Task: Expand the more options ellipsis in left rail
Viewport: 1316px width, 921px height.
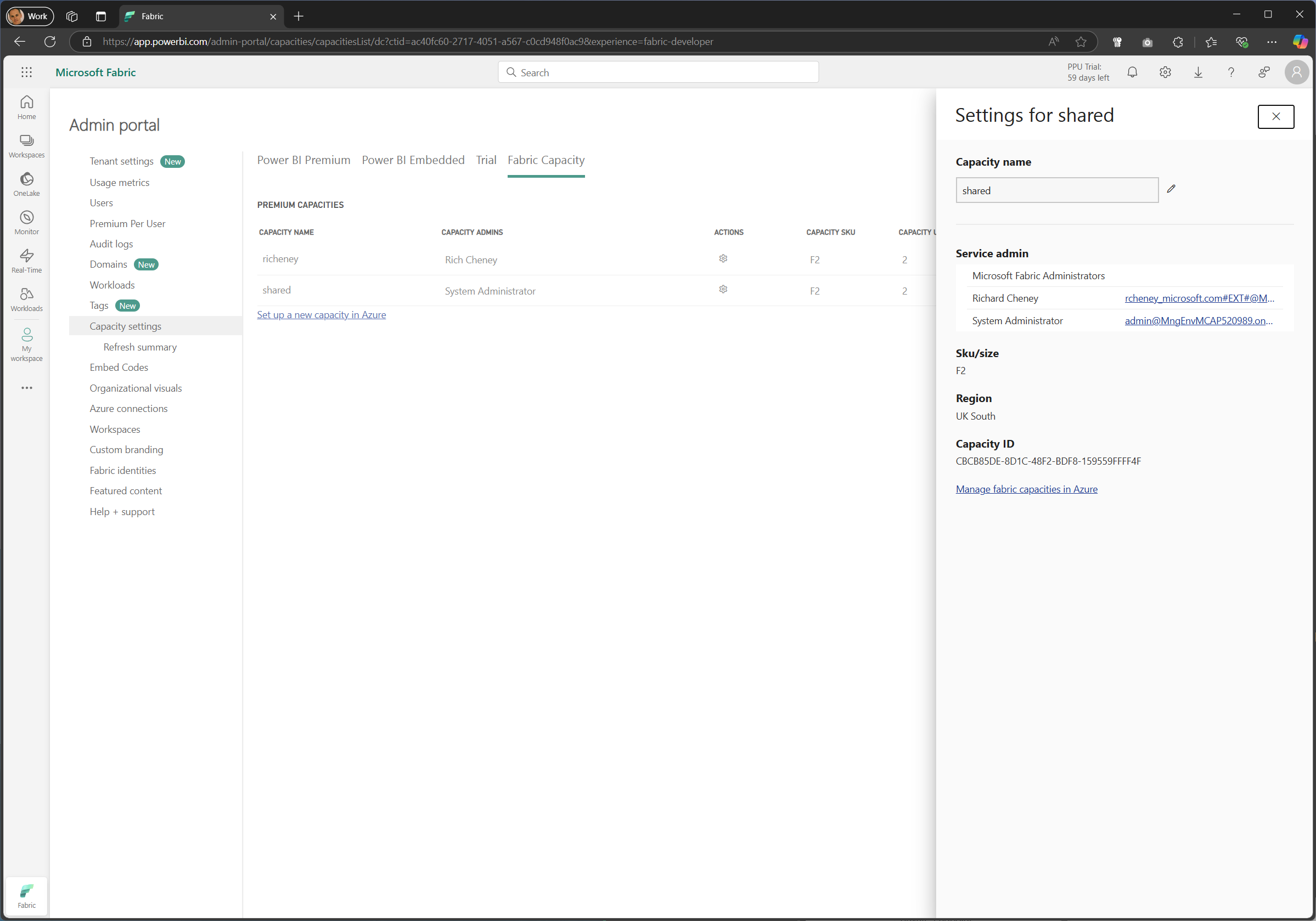Action: [26, 388]
